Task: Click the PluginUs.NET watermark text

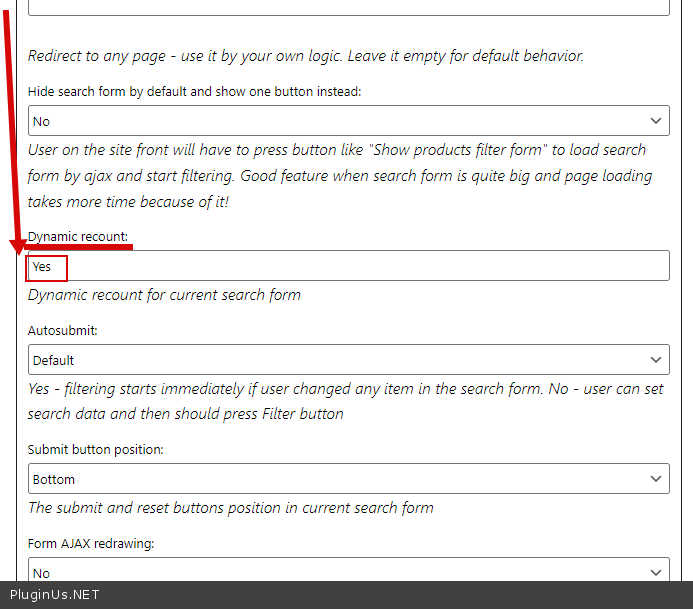Action: (55, 595)
